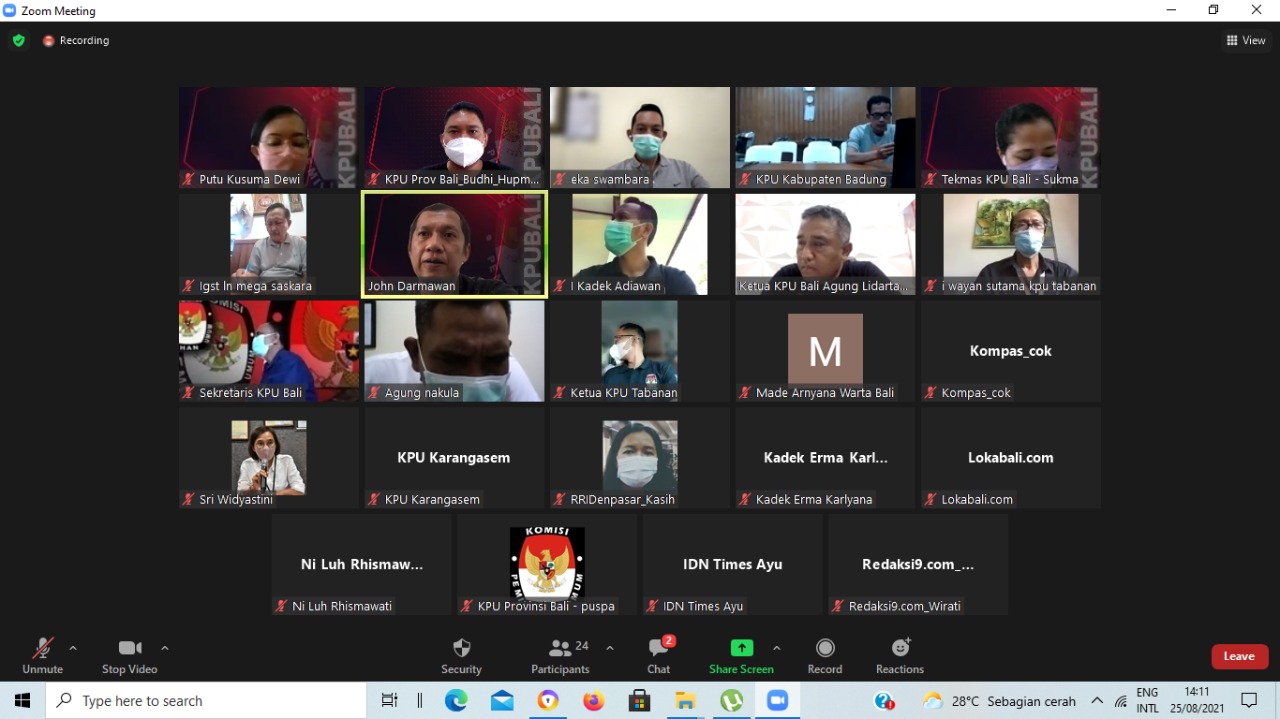Expand audio options arrow beside Unmute
This screenshot has width=1280, height=719.
pyautogui.click(x=73, y=648)
